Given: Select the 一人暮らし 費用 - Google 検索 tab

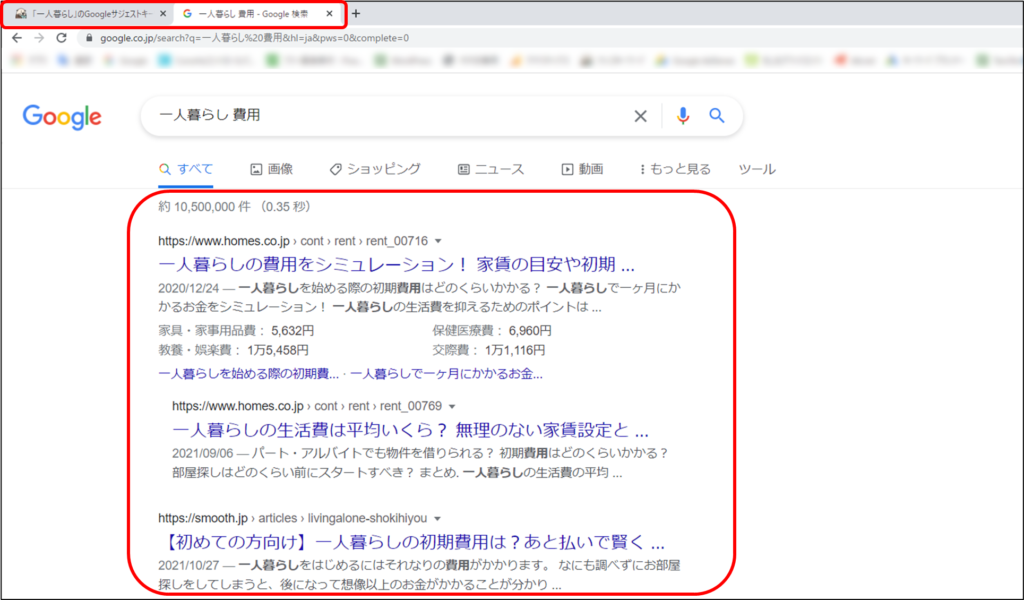Looking at the screenshot, I should pos(257,14).
